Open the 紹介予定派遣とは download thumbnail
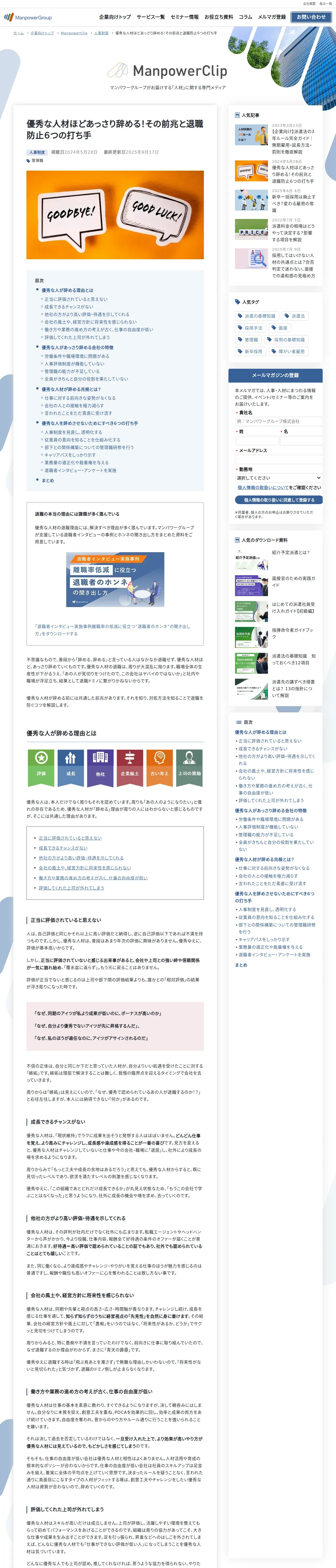336x1568 pixels. 251,560
